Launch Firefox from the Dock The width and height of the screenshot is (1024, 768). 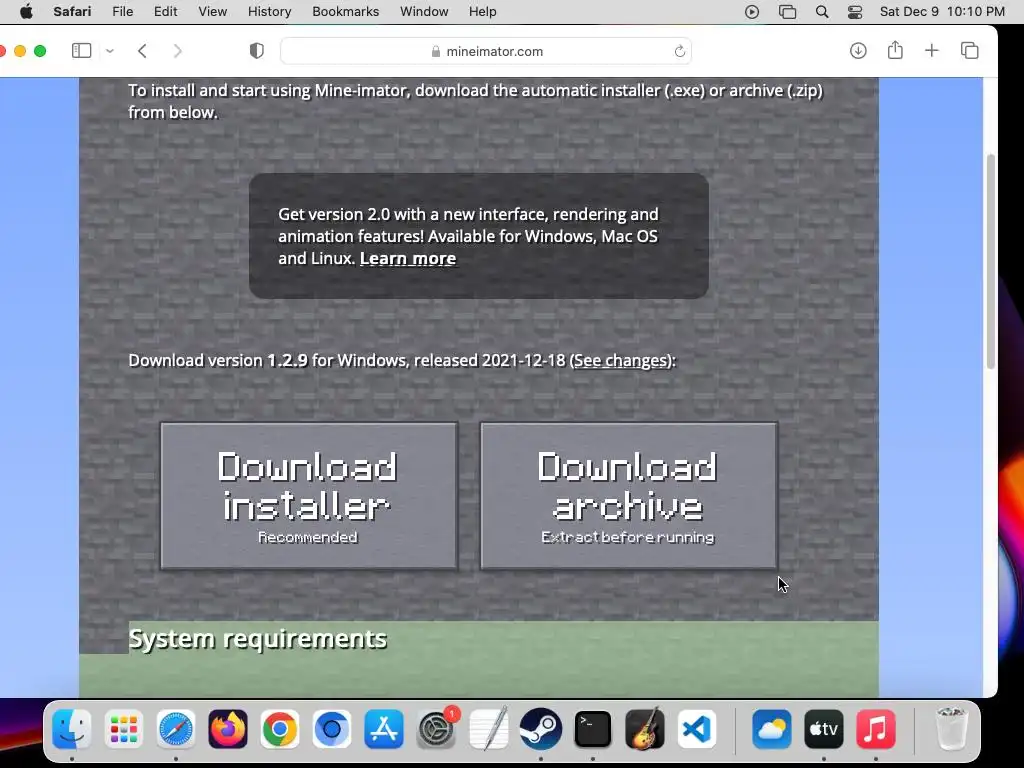tap(228, 729)
